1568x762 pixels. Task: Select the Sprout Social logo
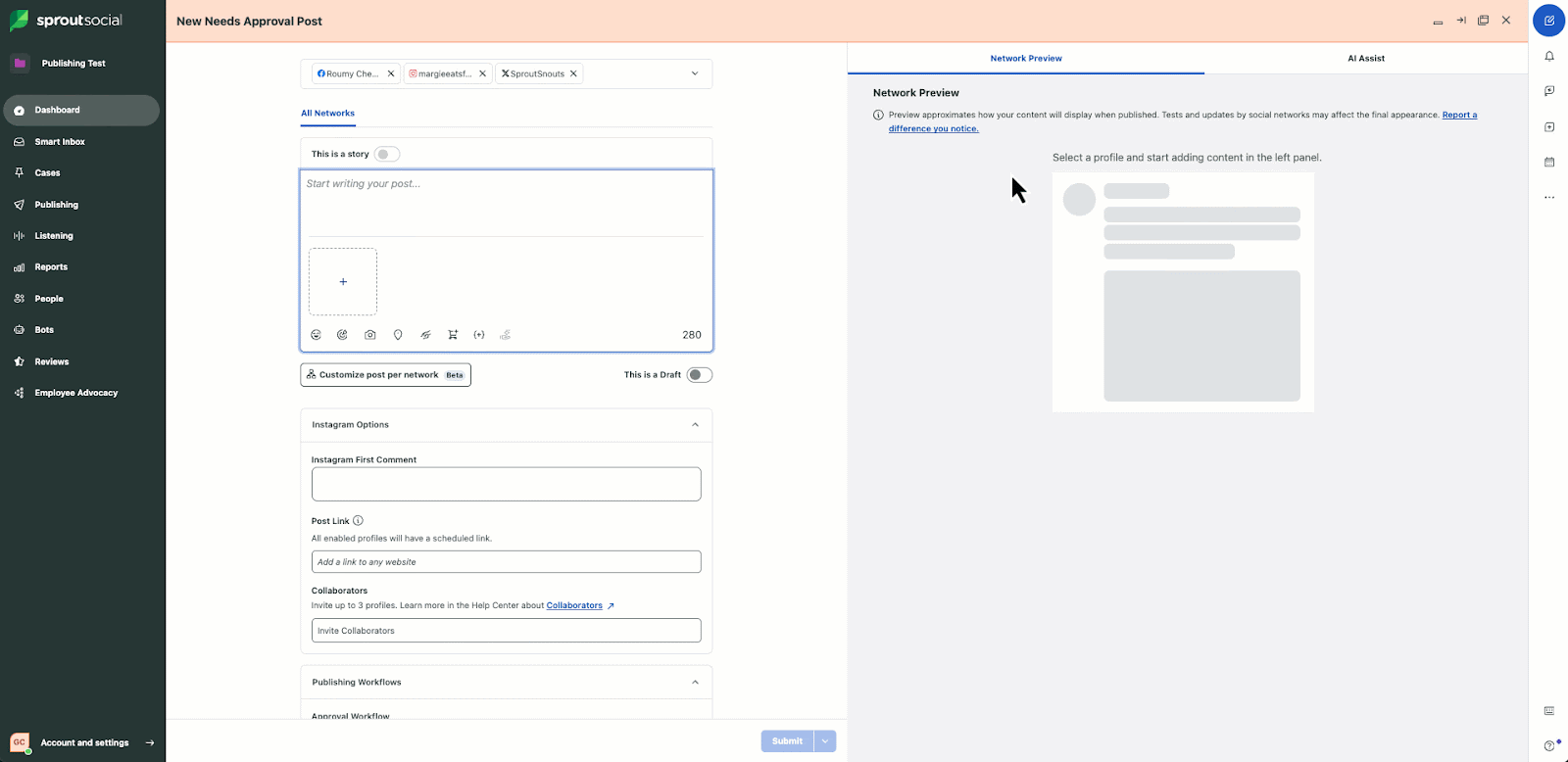(x=66, y=21)
